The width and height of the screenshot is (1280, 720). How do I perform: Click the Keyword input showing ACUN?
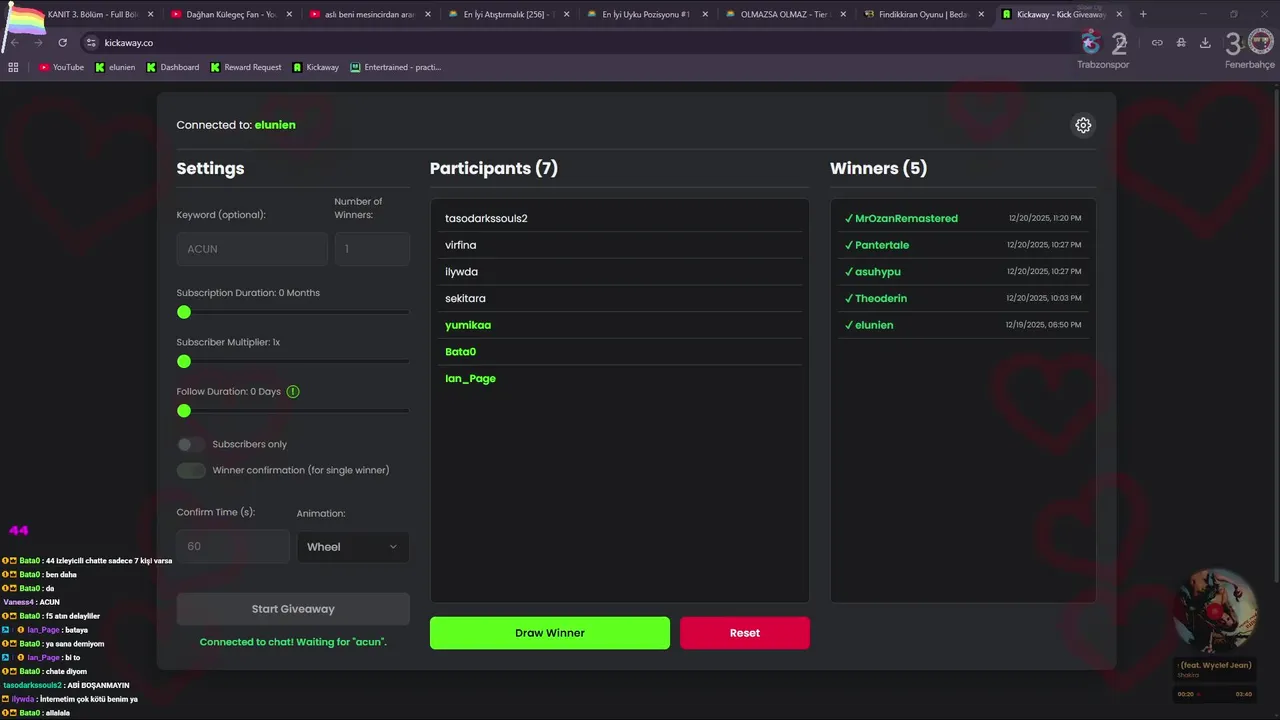coord(252,249)
